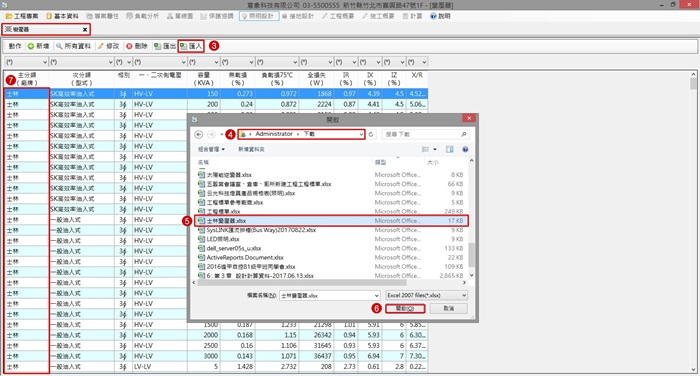Open the 說明 help menu
This screenshot has height=376, width=700.
[440, 16]
